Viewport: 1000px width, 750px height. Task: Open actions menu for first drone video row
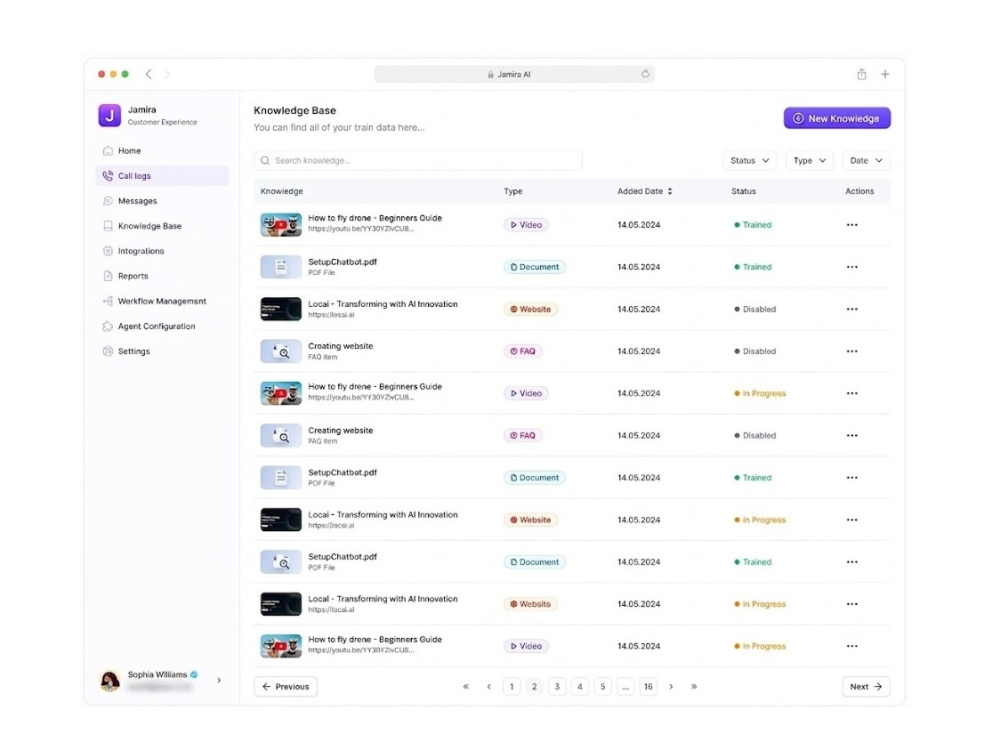tap(852, 225)
